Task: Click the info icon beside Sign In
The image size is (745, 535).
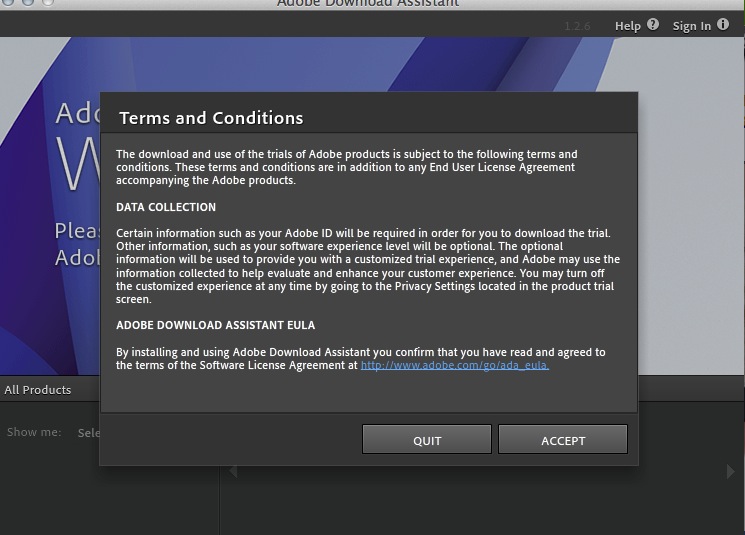Action: pos(723,25)
